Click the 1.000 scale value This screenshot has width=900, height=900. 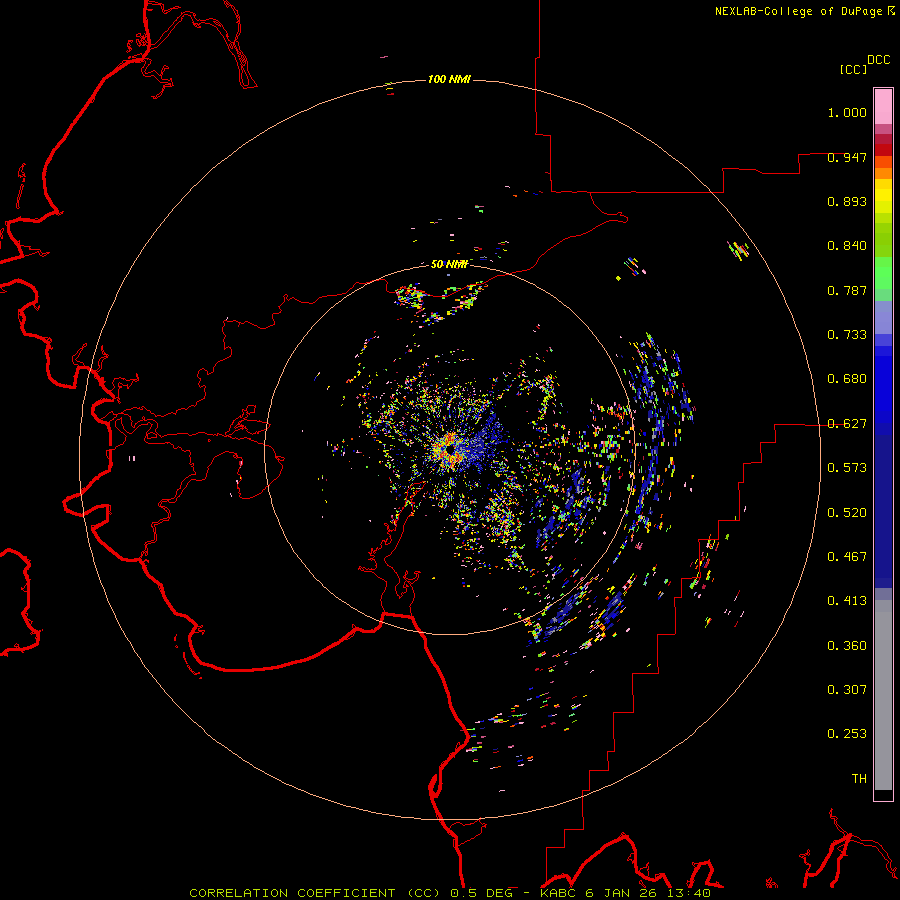pos(847,112)
